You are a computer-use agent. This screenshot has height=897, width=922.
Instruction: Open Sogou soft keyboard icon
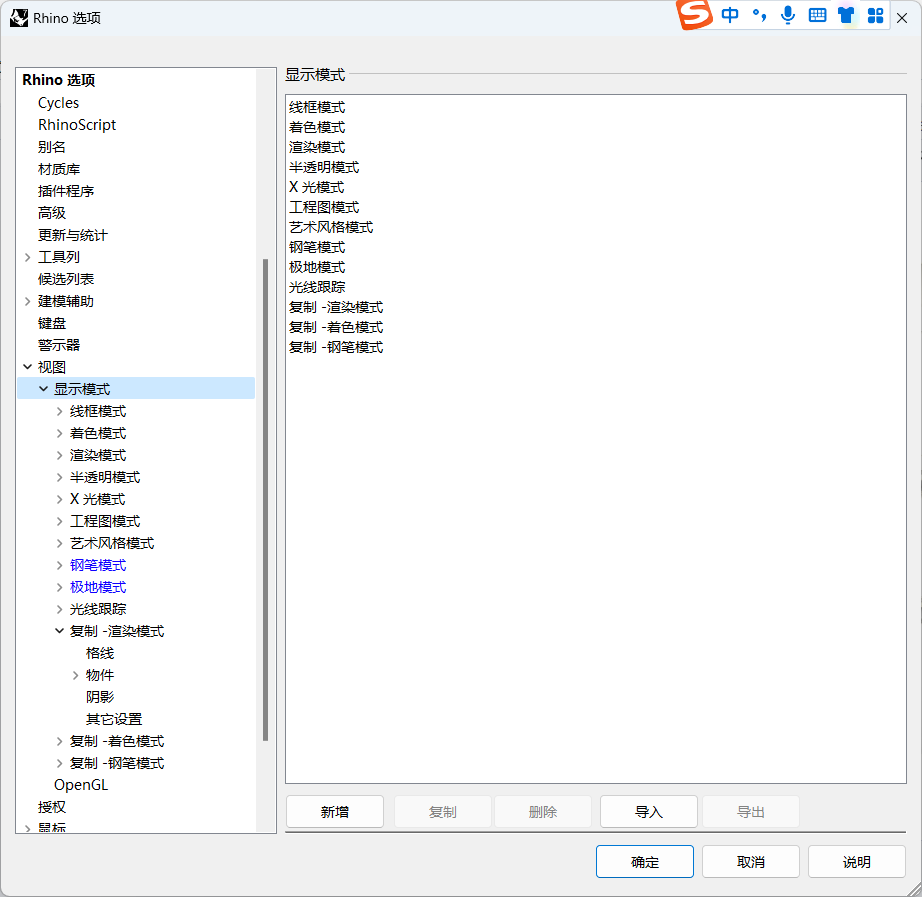click(817, 15)
